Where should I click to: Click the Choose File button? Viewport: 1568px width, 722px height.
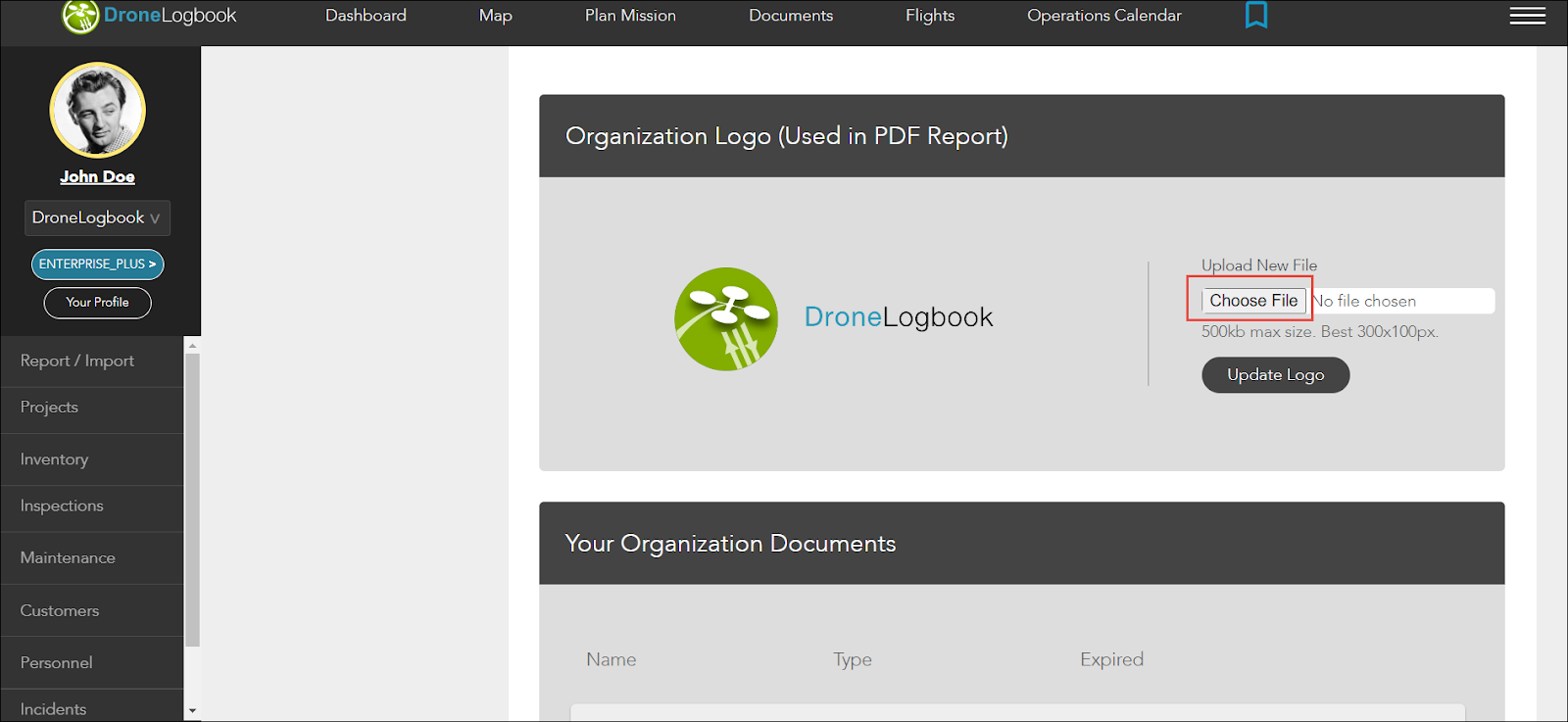[1253, 301]
